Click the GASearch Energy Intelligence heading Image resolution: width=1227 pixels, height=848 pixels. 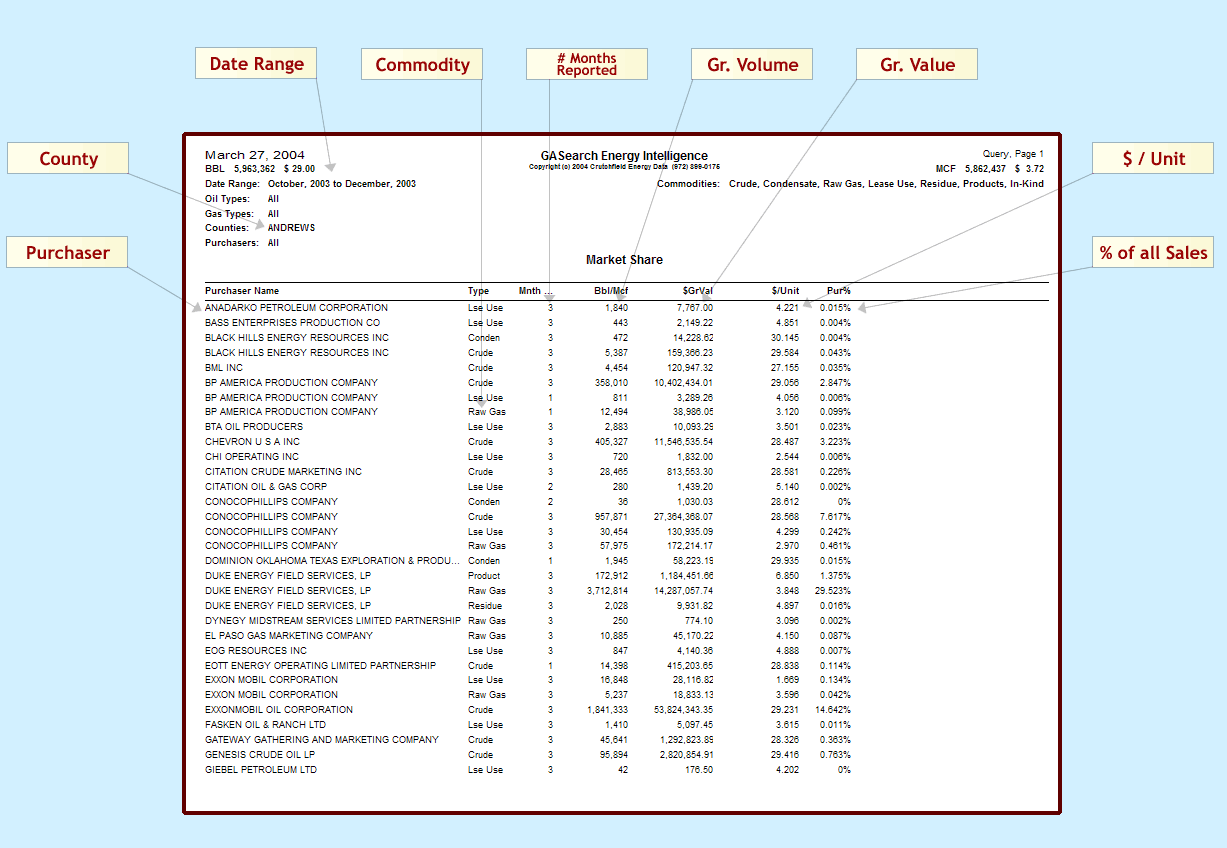pos(624,156)
